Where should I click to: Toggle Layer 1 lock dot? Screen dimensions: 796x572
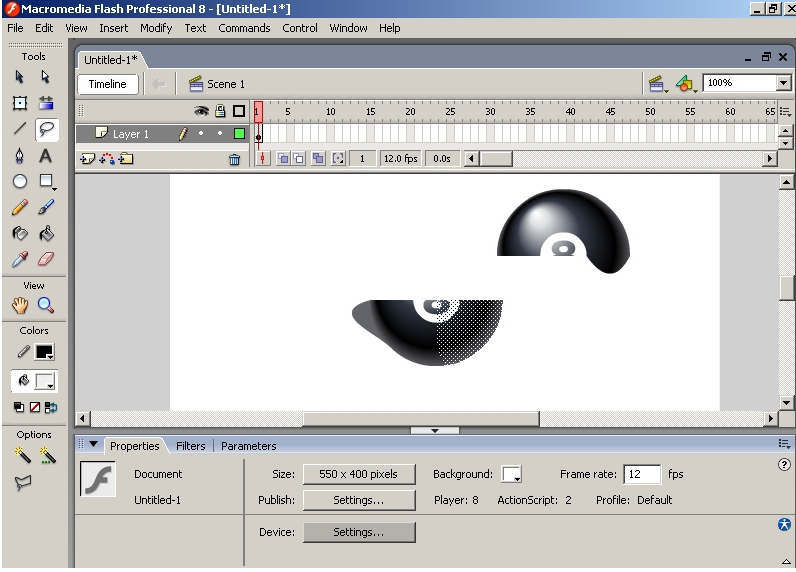coord(220,133)
